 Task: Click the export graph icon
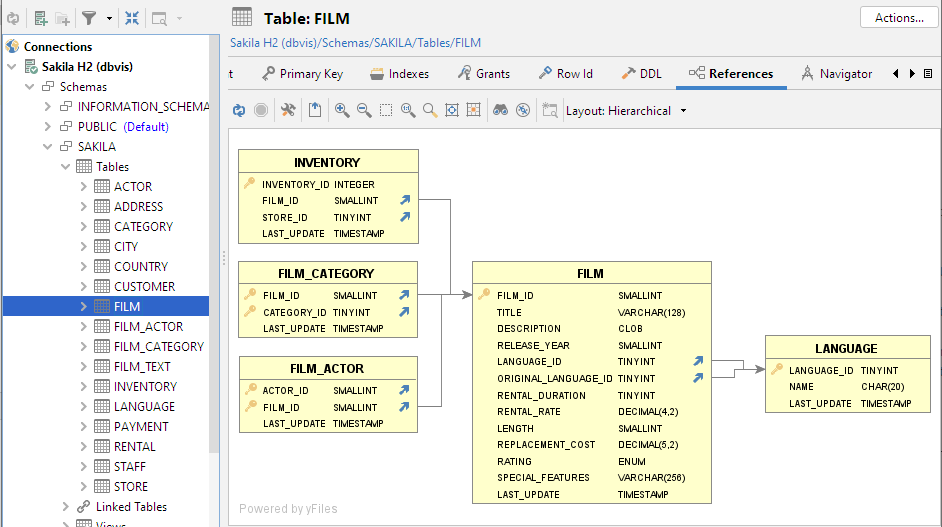tap(315, 111)
